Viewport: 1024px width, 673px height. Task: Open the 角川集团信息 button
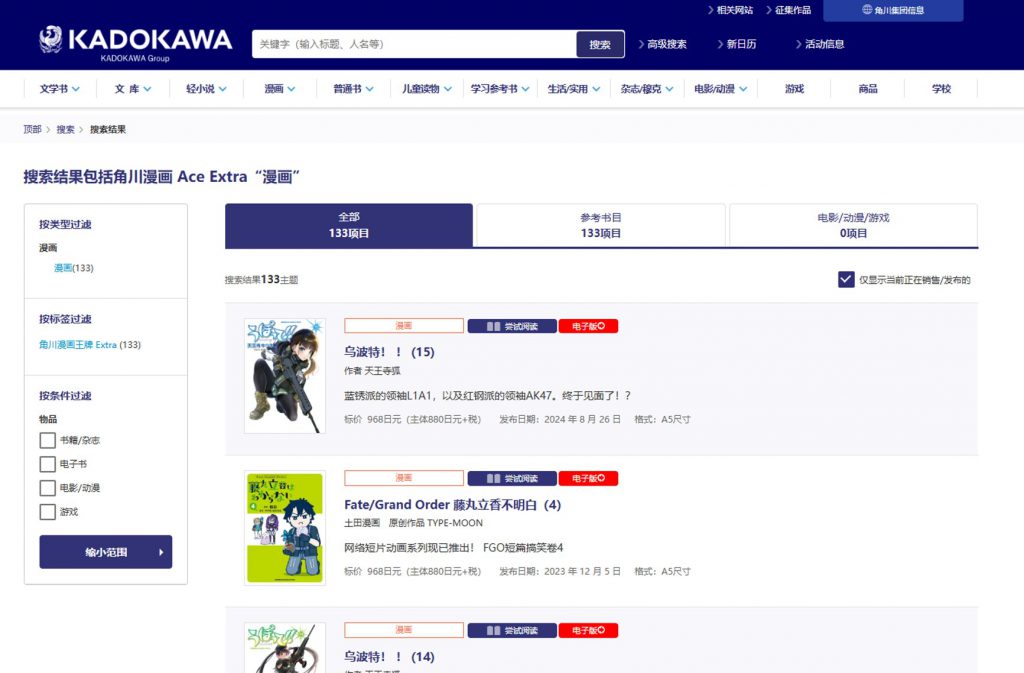pos(893,10)
